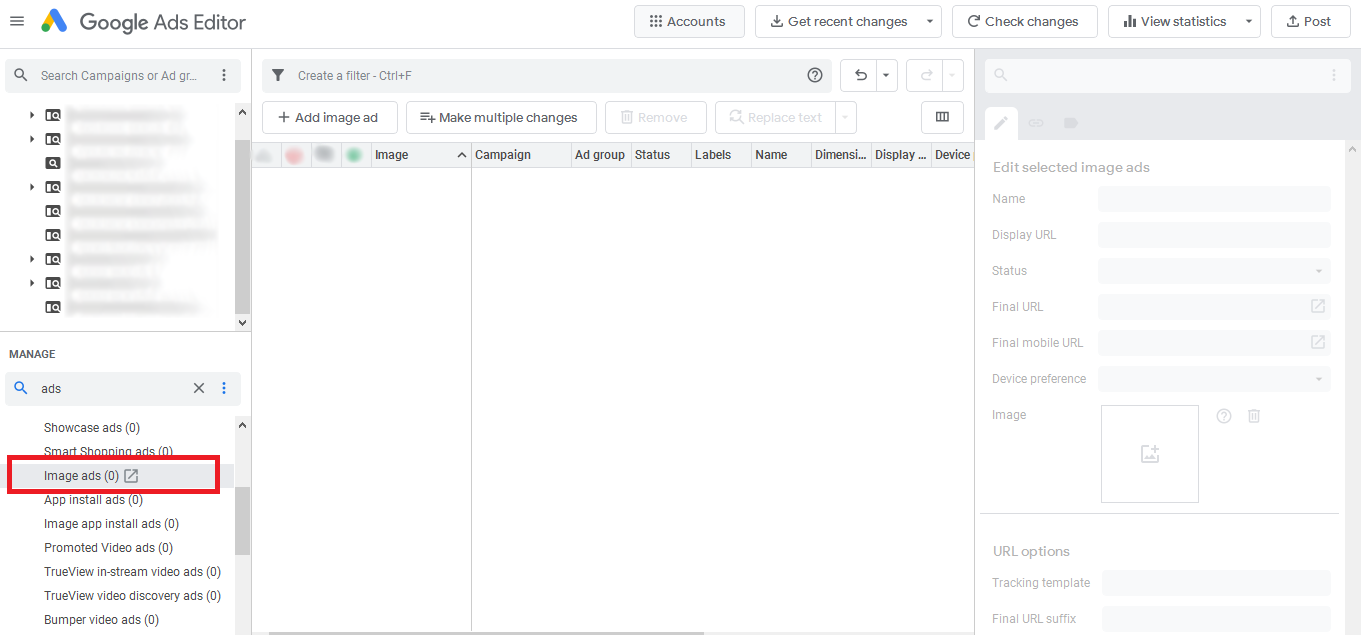Open Make multiple changes
Viewport: 1361px width, 635px height.
501,117
